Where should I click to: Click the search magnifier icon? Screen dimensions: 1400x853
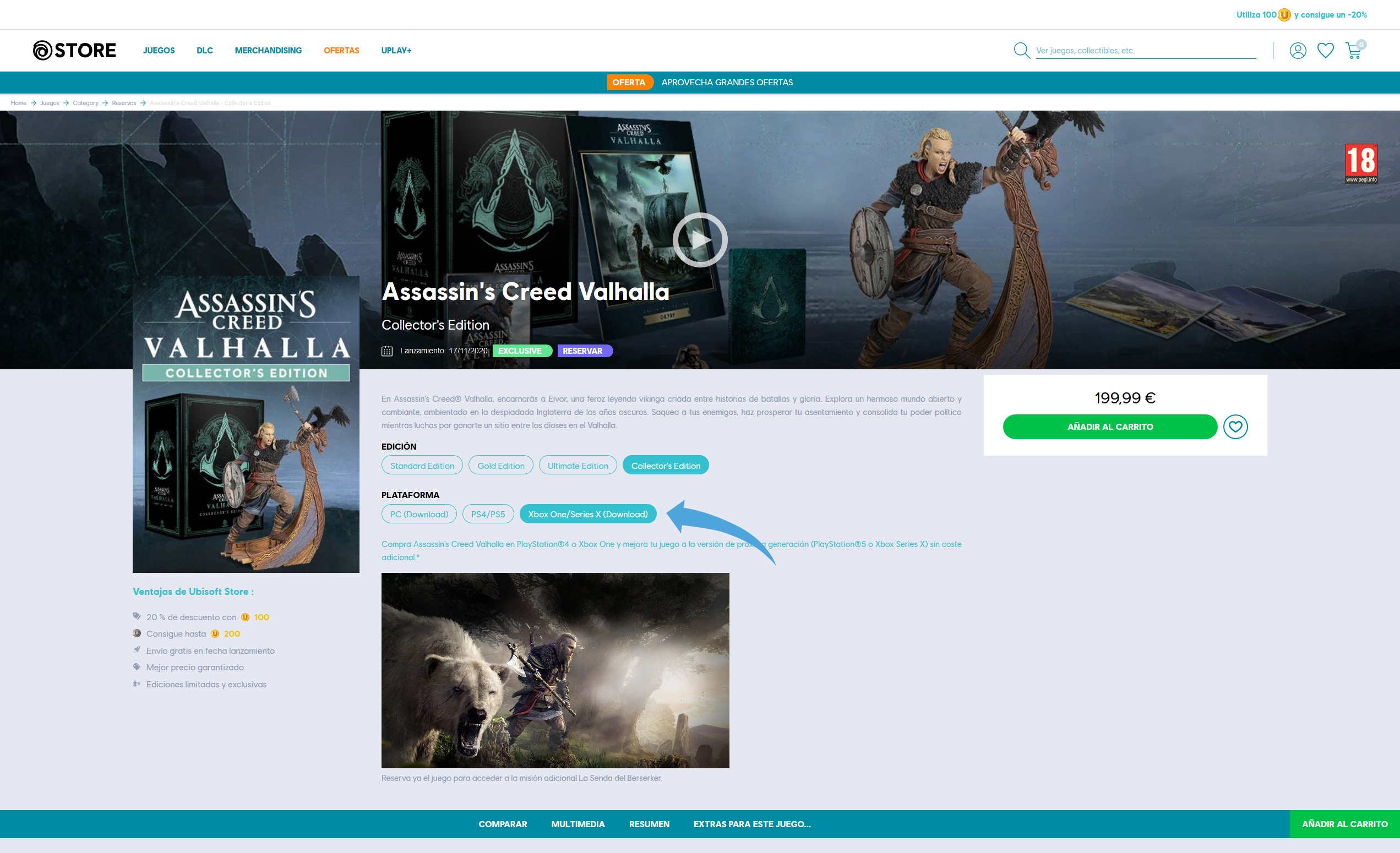[x=1022, y=50]
